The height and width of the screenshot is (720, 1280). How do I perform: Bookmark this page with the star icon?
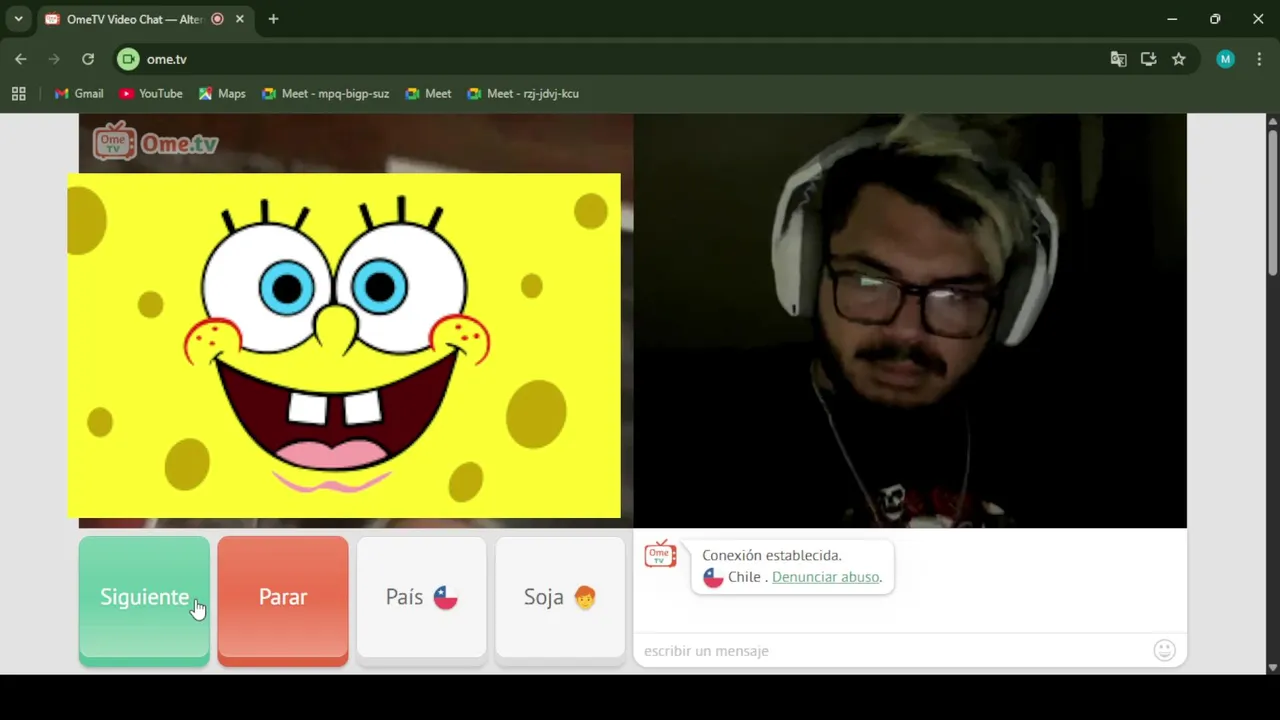click(1179, 59)
